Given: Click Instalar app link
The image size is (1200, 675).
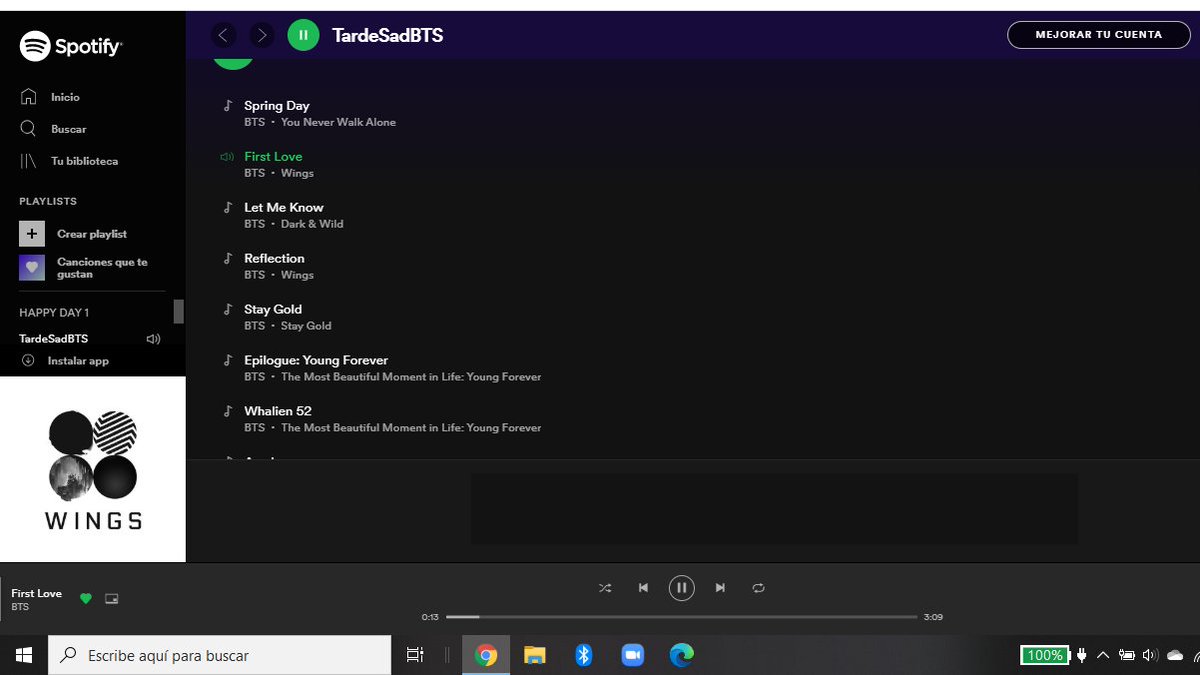Looking at the screenshot, I should click(78, 361).
